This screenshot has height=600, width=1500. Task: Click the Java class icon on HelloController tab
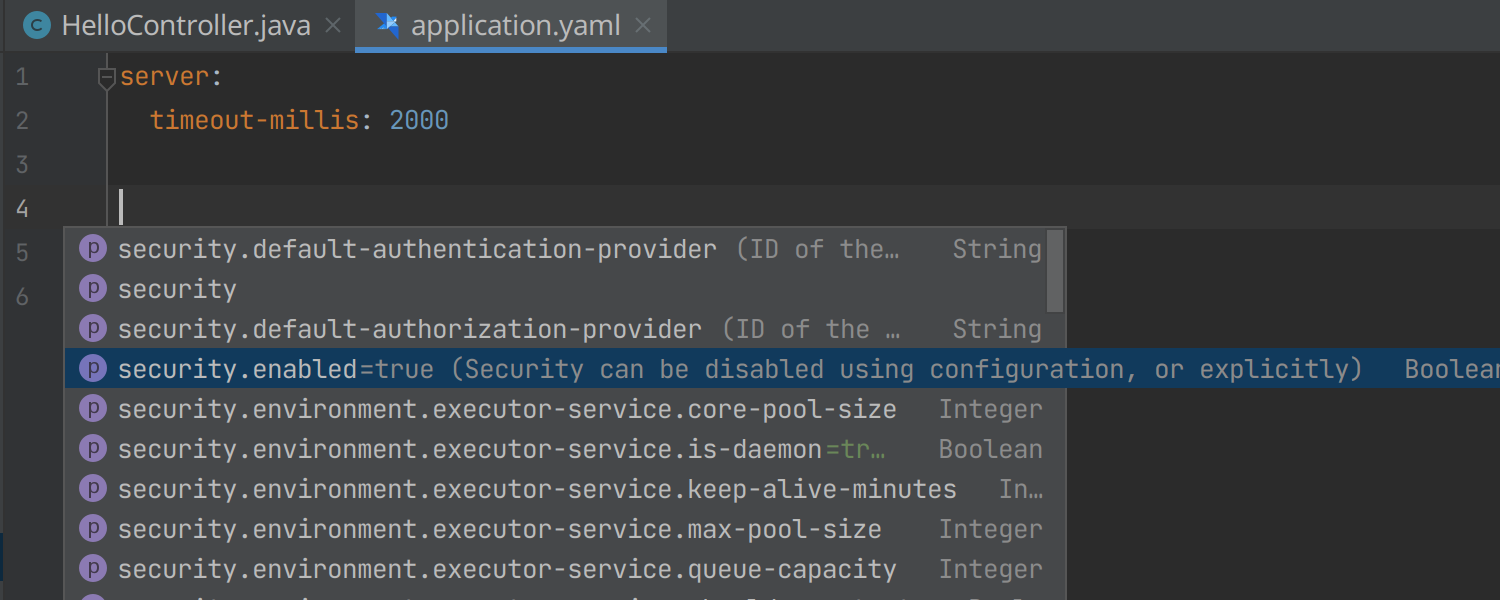tap(37, 26)
